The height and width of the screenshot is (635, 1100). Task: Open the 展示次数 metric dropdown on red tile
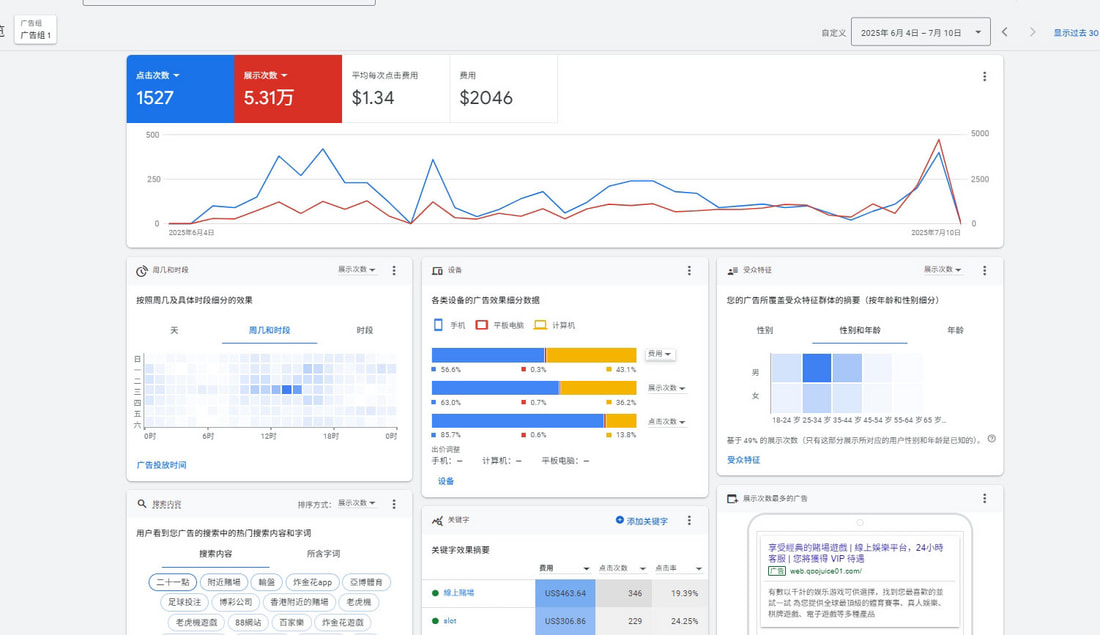[x=265, y=75]
